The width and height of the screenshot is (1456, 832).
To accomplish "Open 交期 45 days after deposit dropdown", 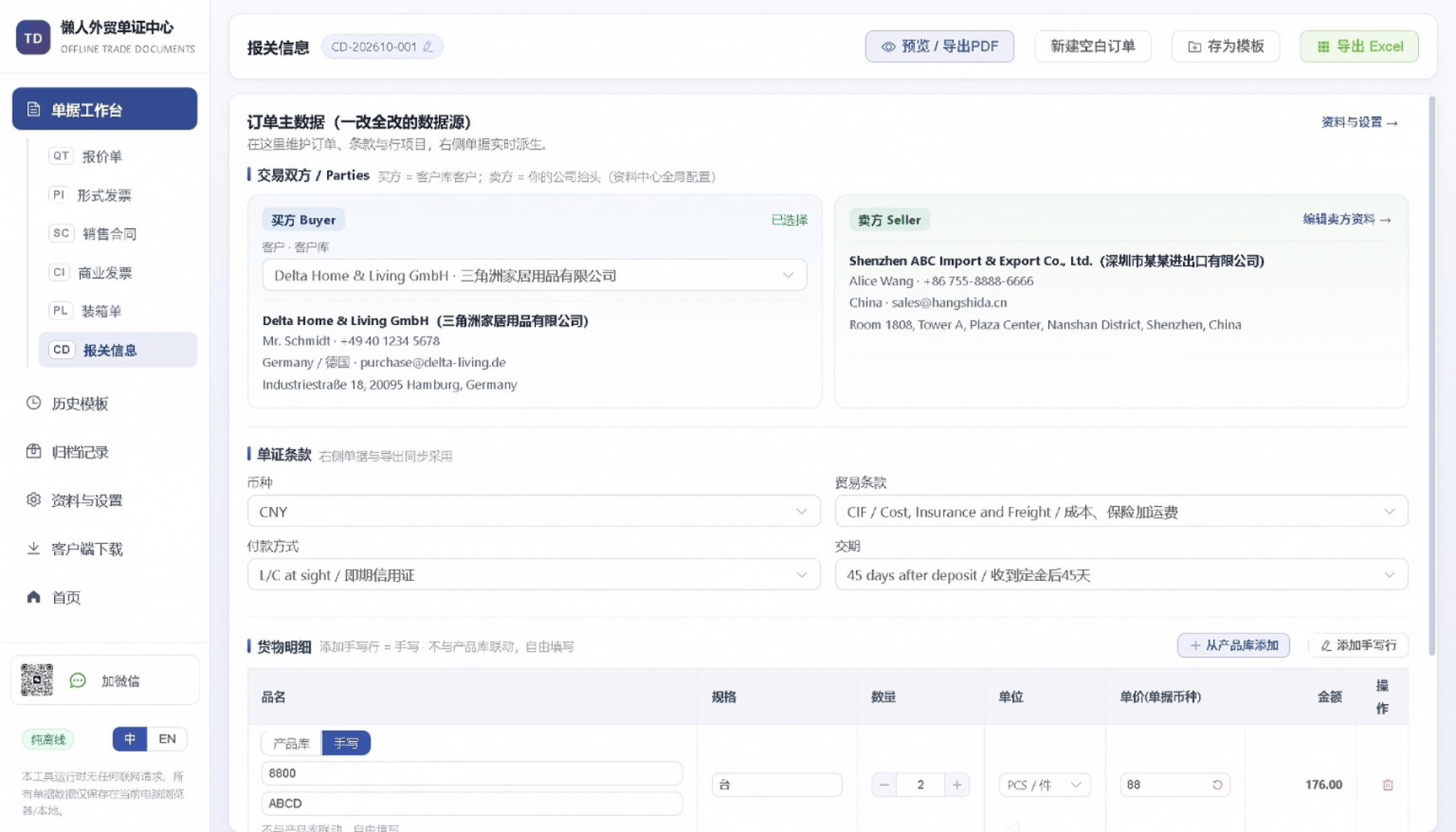I will click(1121, 574).
